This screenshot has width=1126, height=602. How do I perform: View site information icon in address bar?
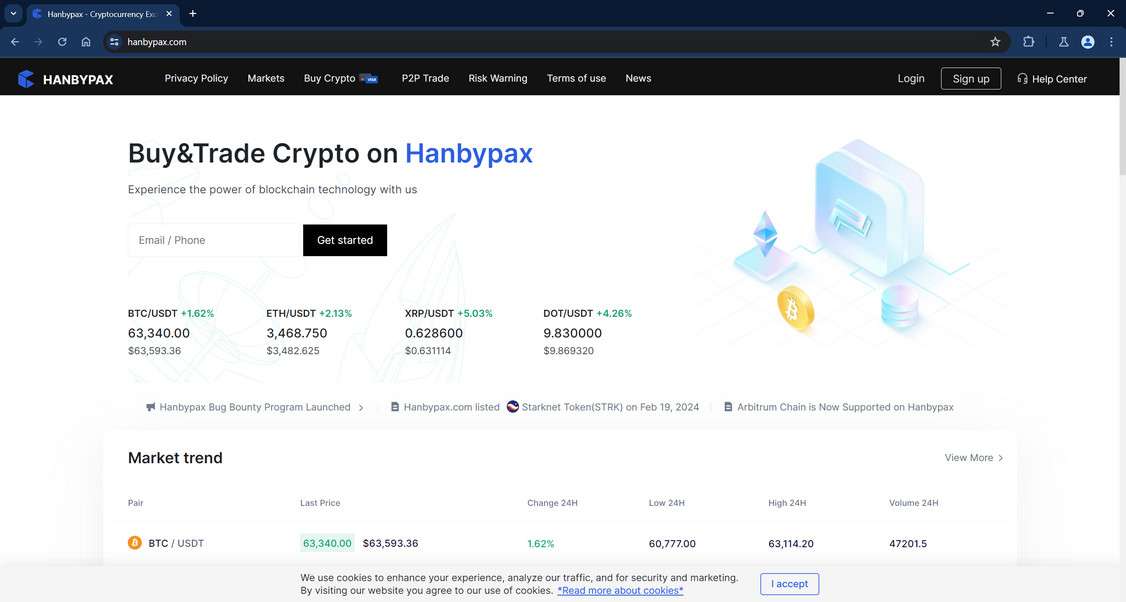pyautogui.click(x=114, y=42)
